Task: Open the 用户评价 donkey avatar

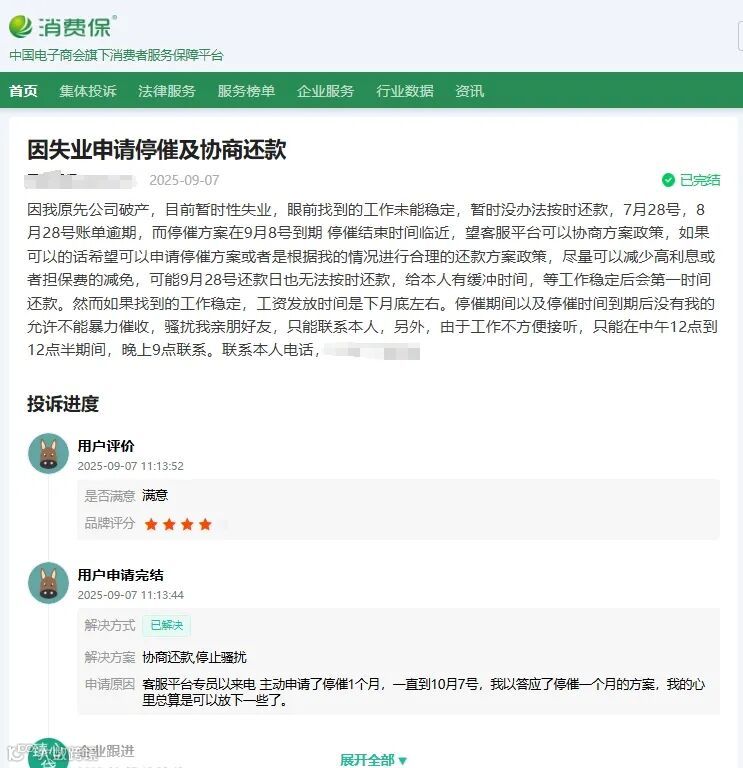Action: [x=48, y=454]
